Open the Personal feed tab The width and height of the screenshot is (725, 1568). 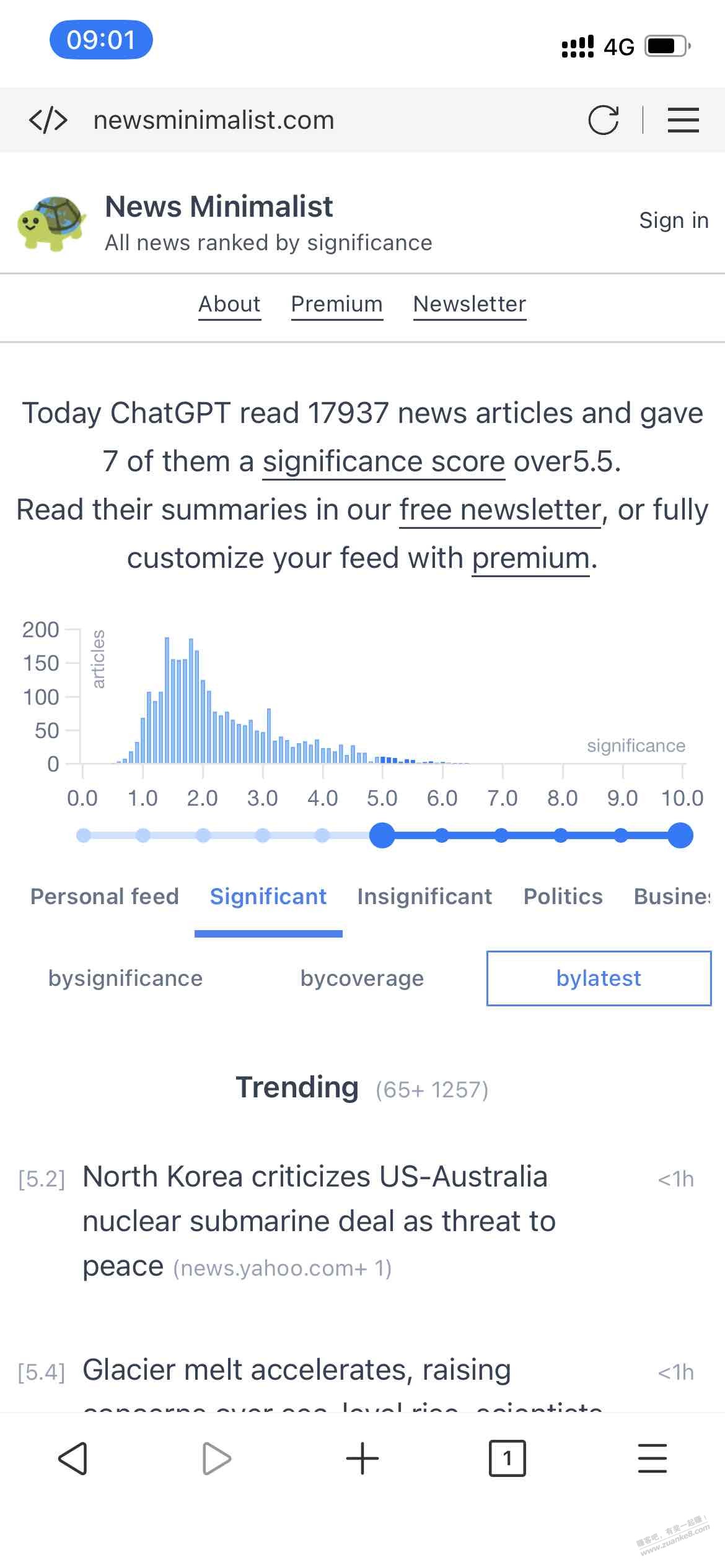click(x=105, y=897)
